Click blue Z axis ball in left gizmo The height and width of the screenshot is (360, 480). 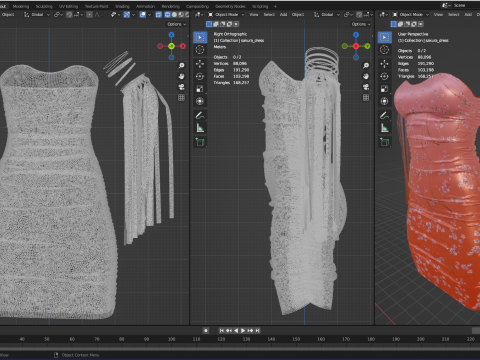point(171,35)
